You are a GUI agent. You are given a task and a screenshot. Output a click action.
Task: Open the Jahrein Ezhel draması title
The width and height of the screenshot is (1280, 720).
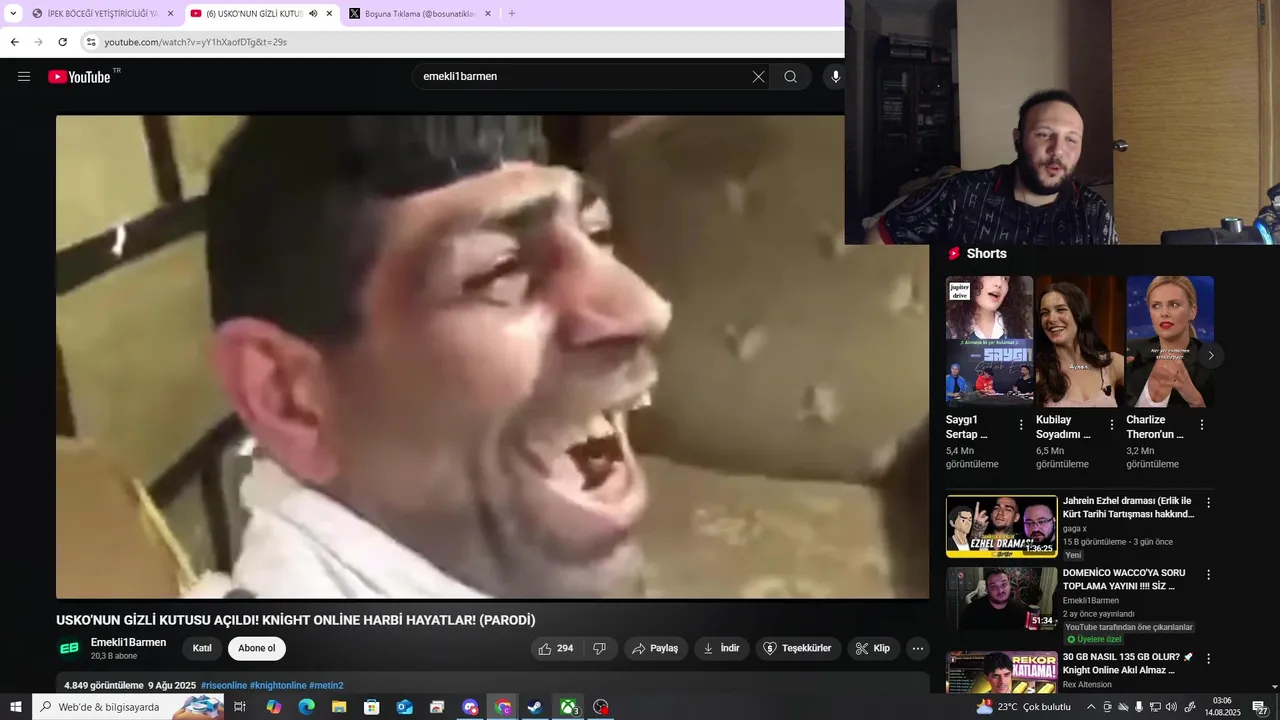click(x=1128, y=508)
